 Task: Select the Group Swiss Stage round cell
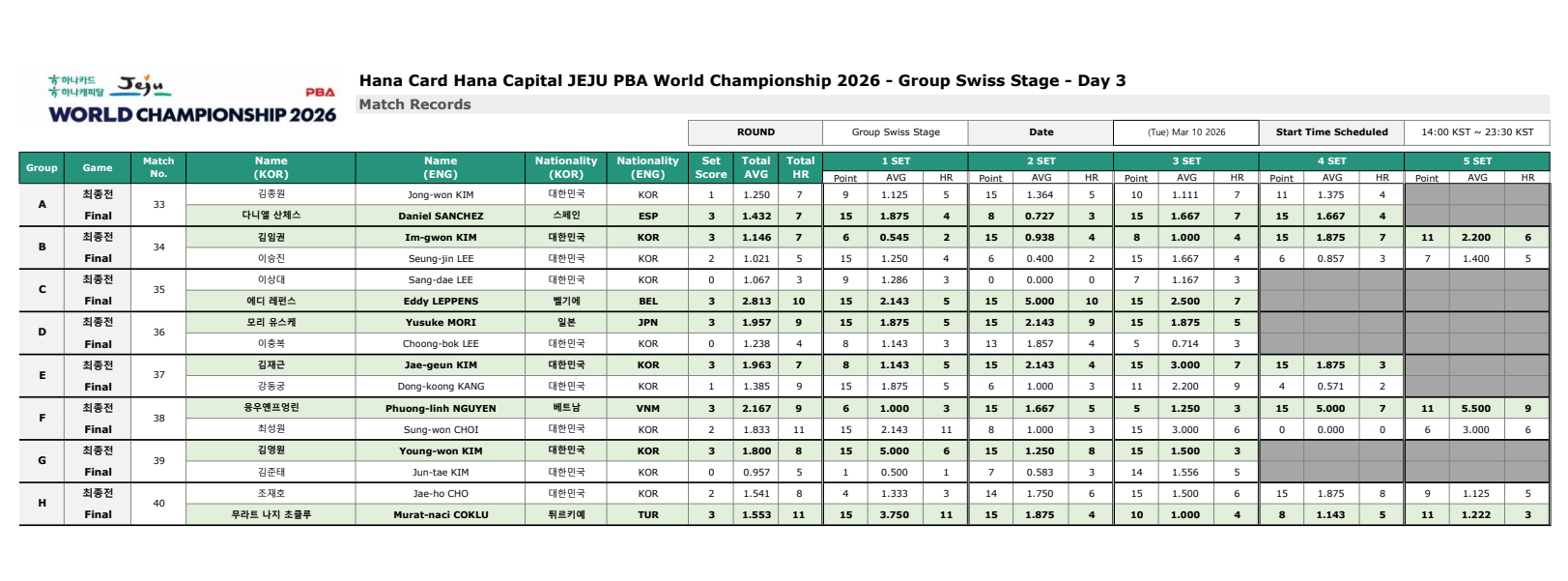pos(896,132)
